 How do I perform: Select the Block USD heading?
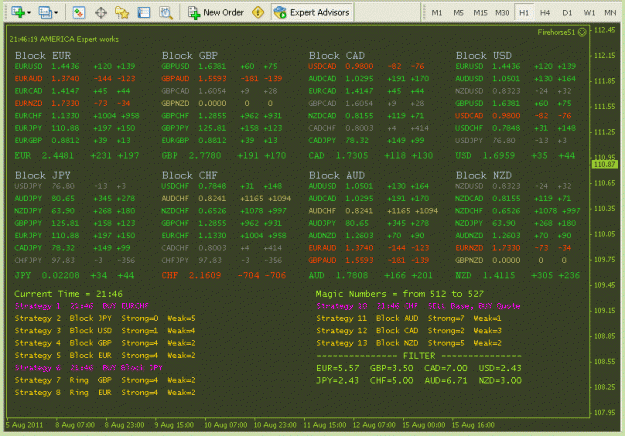pyautogui.click(x=483, y=55)
